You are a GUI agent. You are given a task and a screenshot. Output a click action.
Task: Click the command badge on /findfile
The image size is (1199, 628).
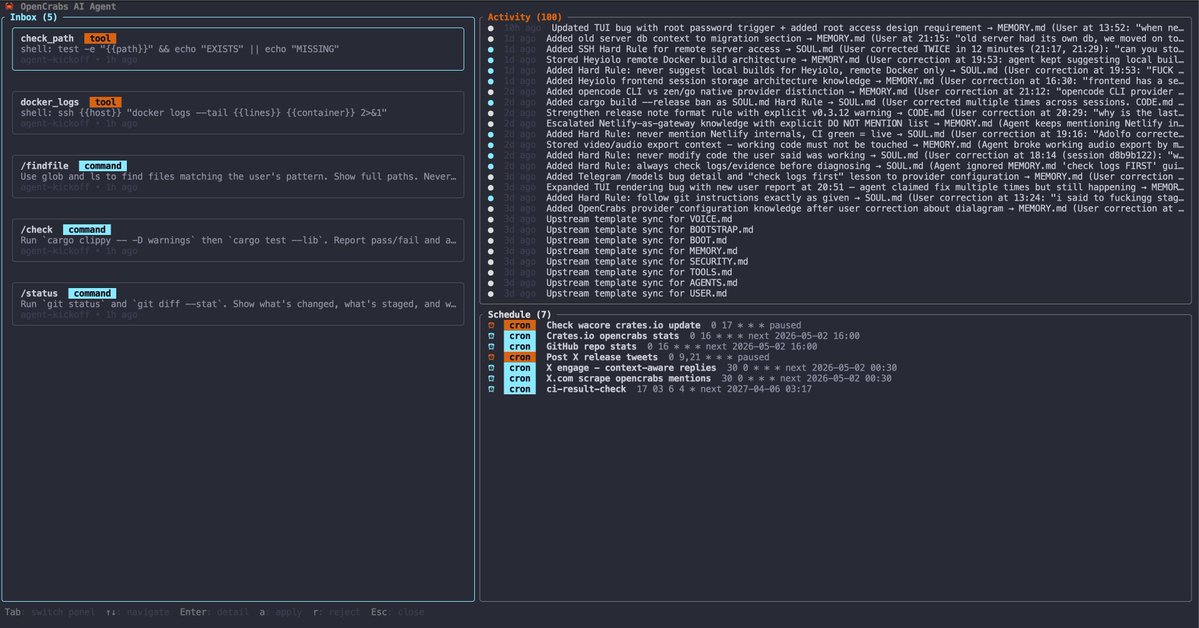[102, 166]
